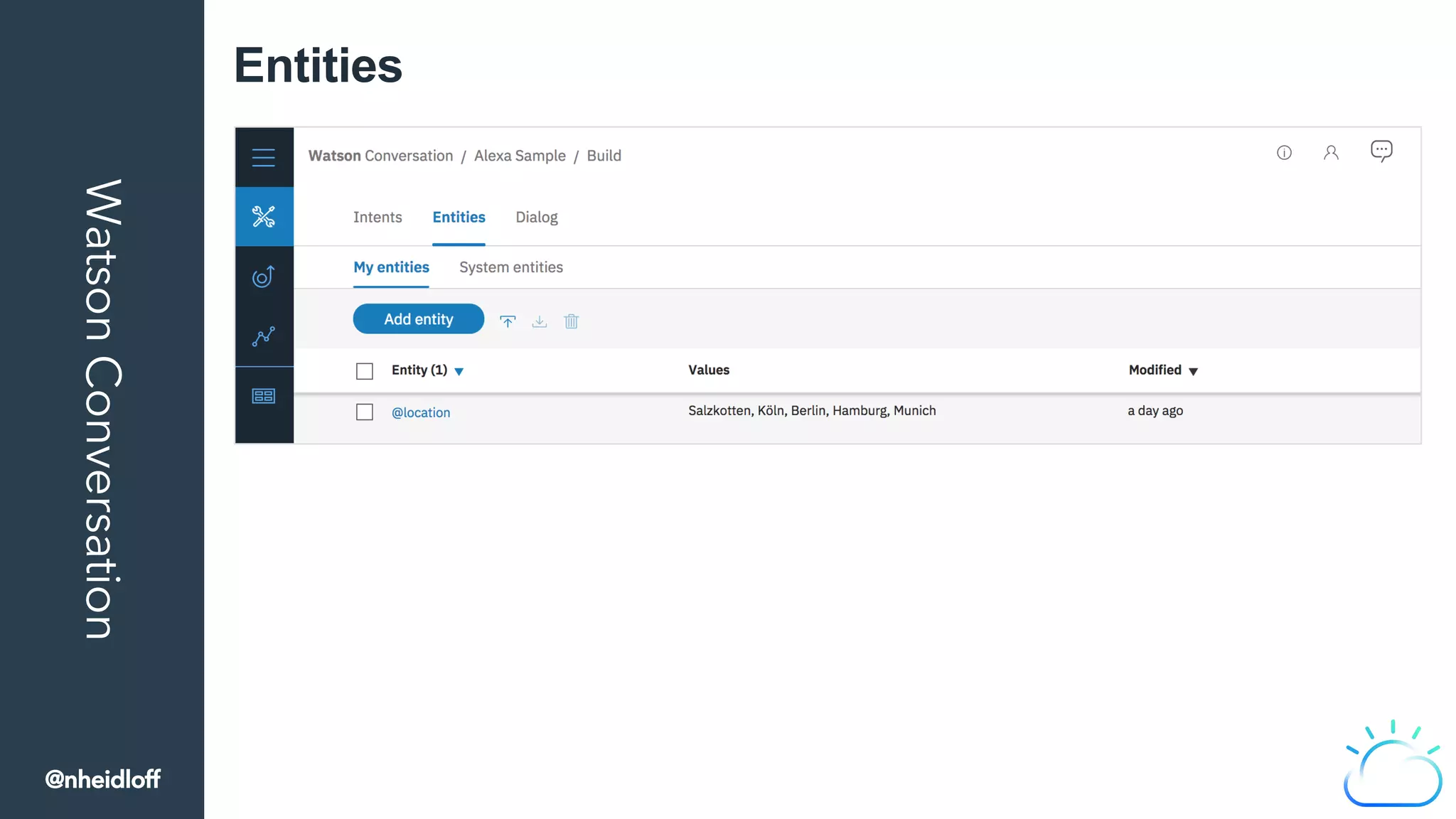Image resolution: width=1456 pixels, height=819 pixels.
Task: Open the Deploy sidebar icon
Action: coord(263,277)
